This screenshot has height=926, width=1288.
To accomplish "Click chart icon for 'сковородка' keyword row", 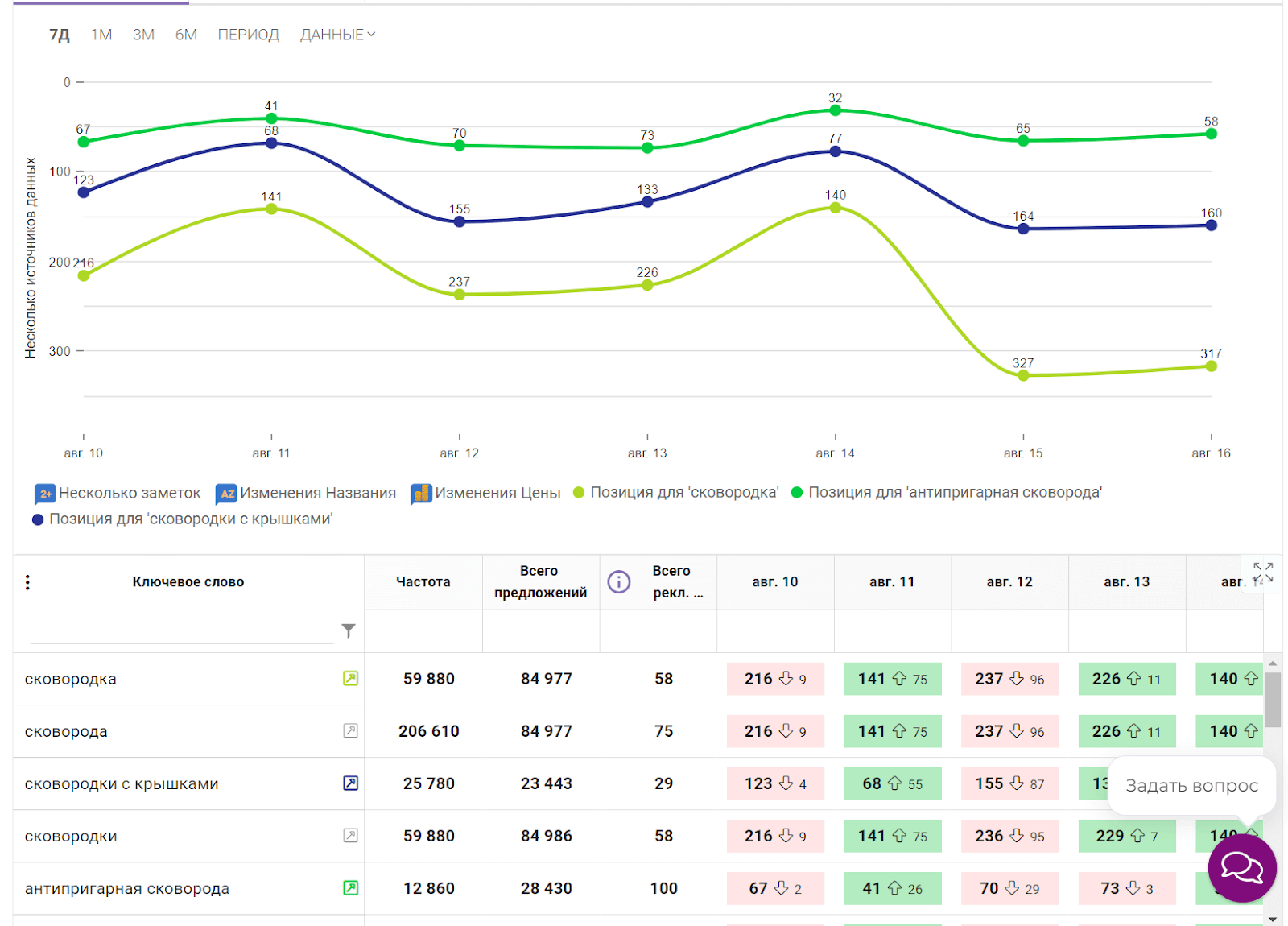I will tap(350, 679).
